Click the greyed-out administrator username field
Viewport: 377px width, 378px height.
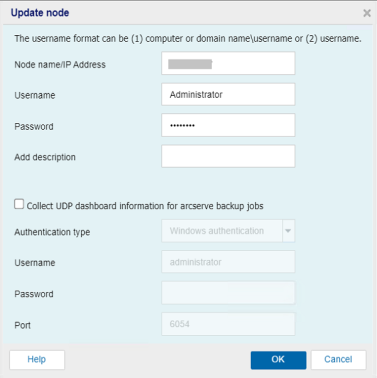(x=228, y=262)
